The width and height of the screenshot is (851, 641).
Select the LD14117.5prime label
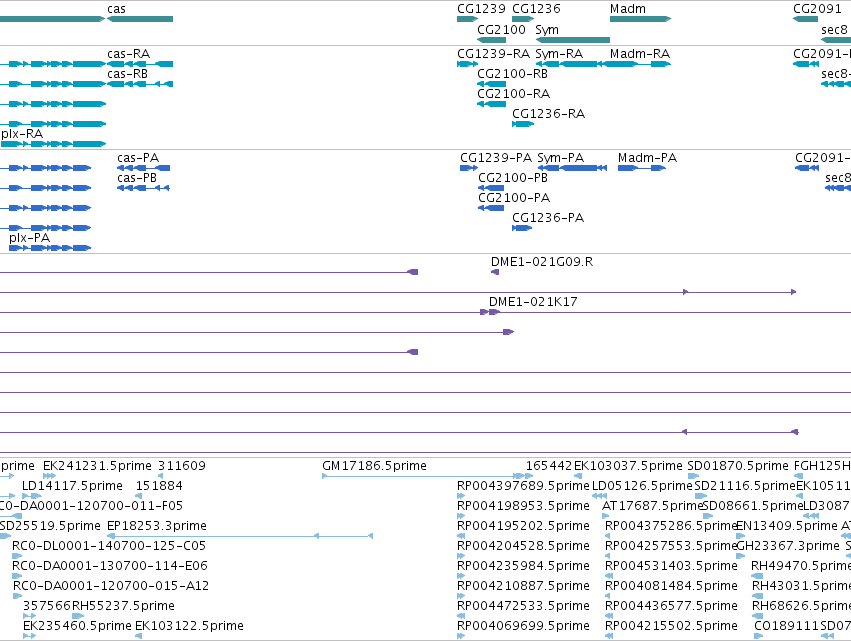click(72, 486)
